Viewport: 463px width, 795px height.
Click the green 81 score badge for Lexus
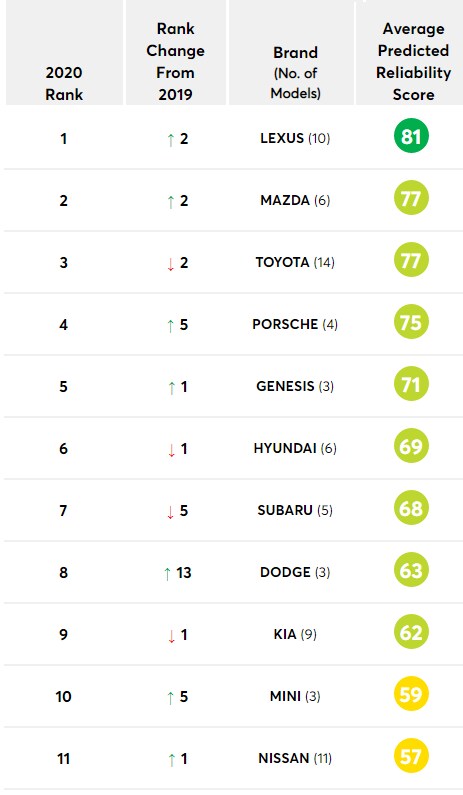pos(411,136)
